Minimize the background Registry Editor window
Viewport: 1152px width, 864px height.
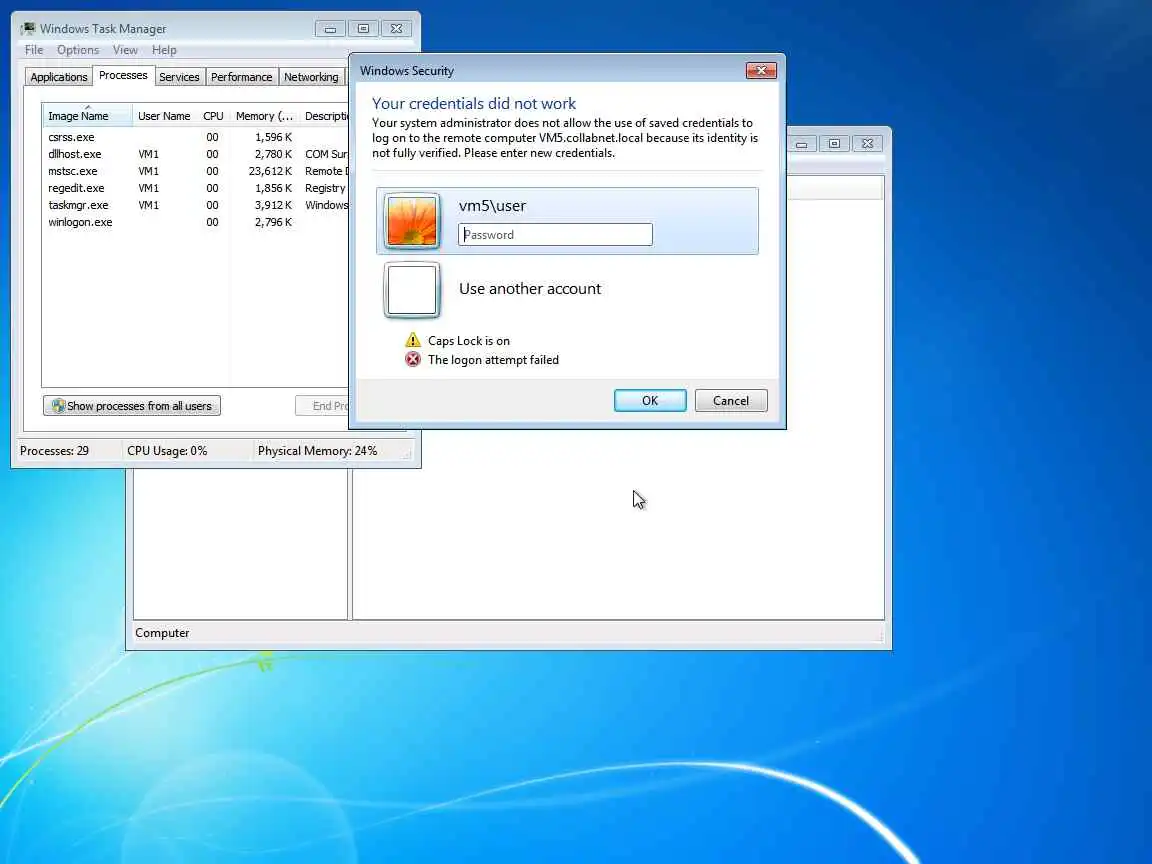point(802,144)
